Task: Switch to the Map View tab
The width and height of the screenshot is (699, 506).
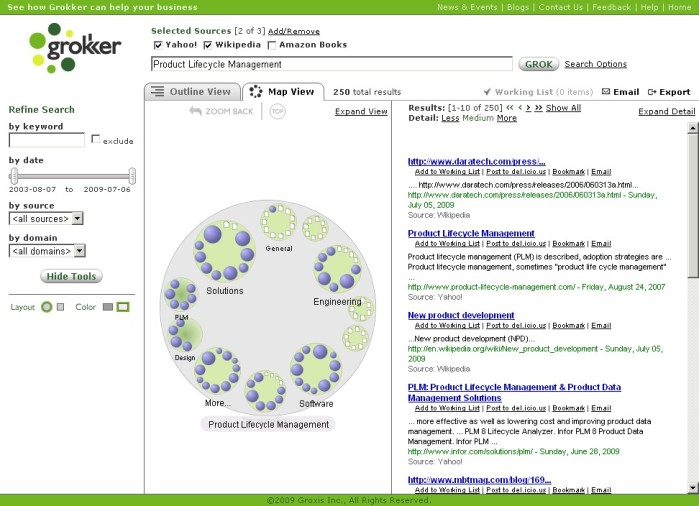Action: click(x=283, y=92)
